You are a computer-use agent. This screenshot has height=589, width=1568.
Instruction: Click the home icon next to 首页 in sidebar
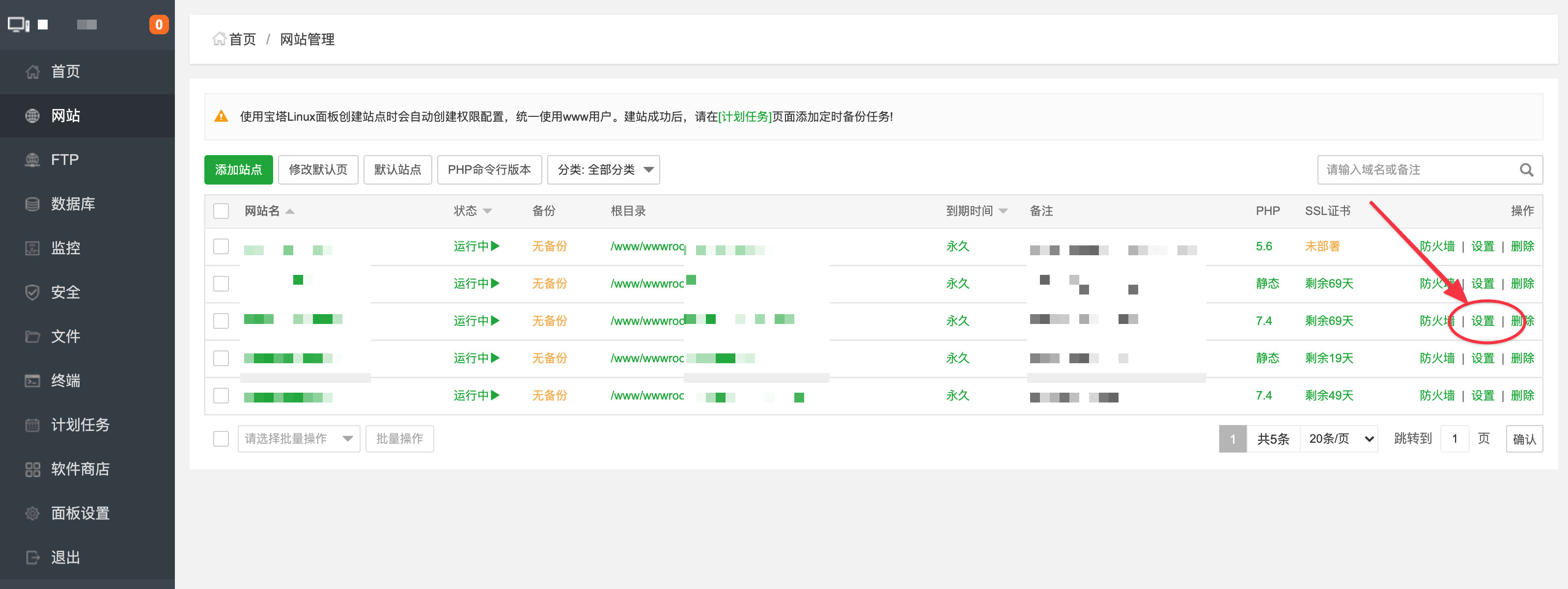(33, 72)
